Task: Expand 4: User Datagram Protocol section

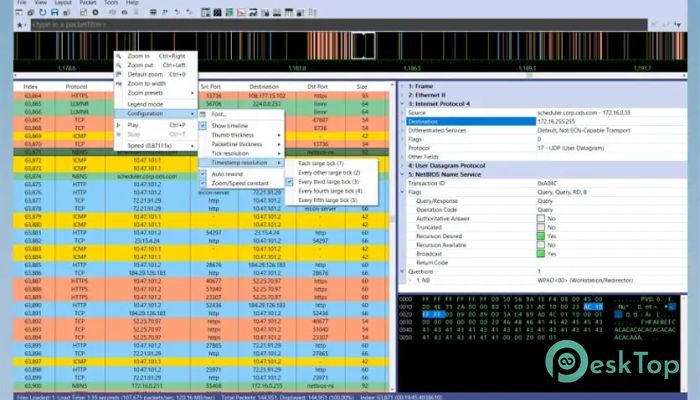Action: [x=402, y=166]
